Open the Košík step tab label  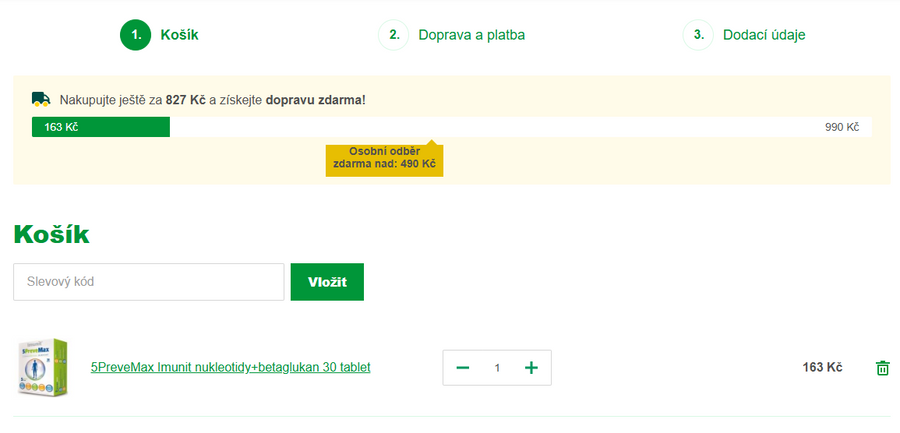click(x=179, y=35)
